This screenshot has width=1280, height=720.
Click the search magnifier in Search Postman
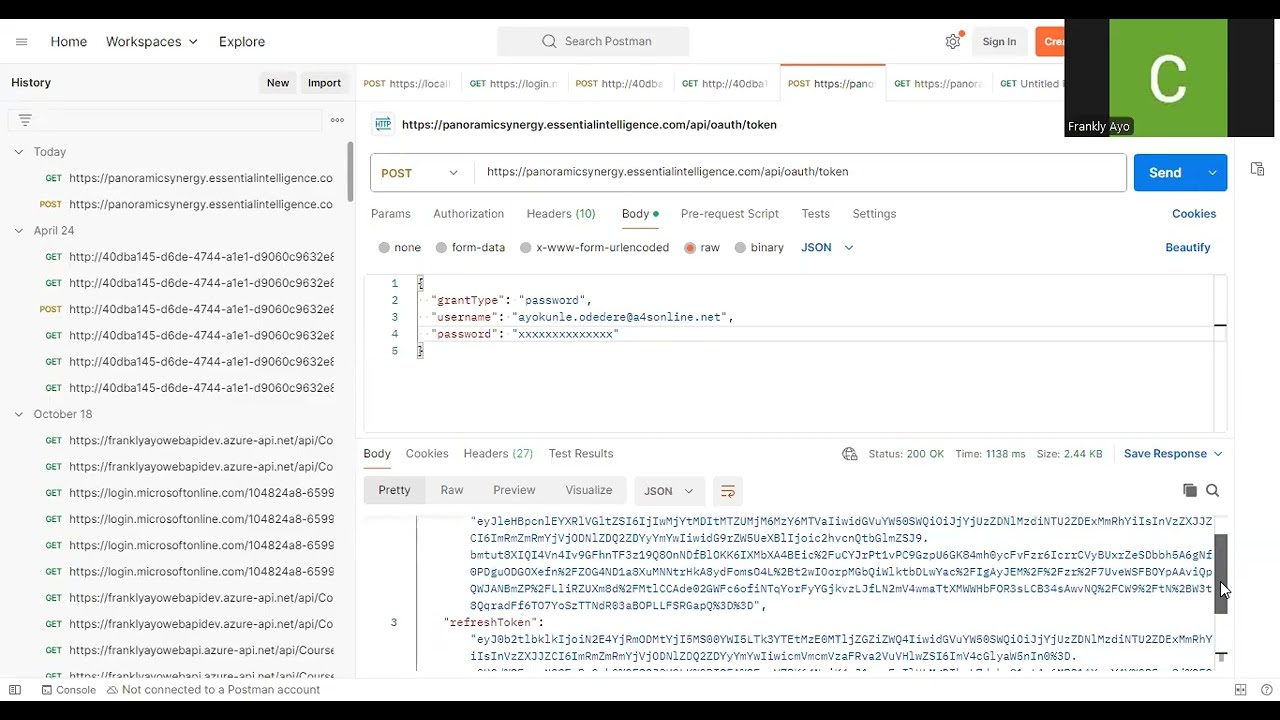tap(549, 42)
